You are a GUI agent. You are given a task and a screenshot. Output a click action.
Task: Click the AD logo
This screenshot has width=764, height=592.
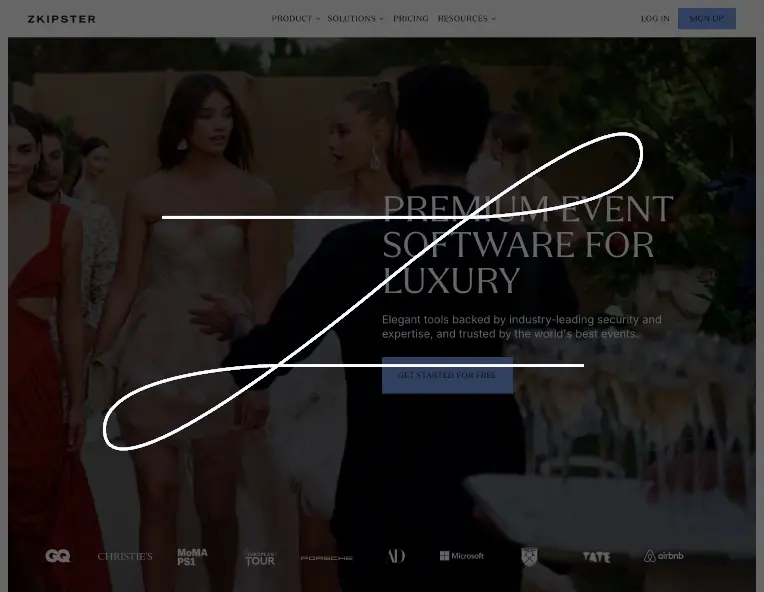coord(396,556)
